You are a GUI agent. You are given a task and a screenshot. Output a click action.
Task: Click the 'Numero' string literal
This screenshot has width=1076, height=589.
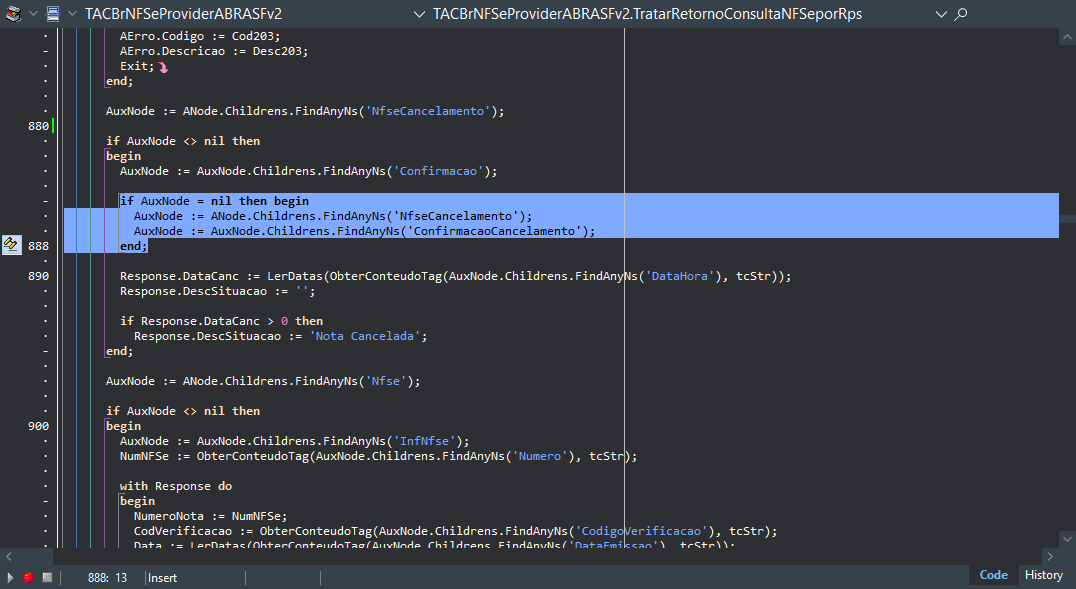540,457
